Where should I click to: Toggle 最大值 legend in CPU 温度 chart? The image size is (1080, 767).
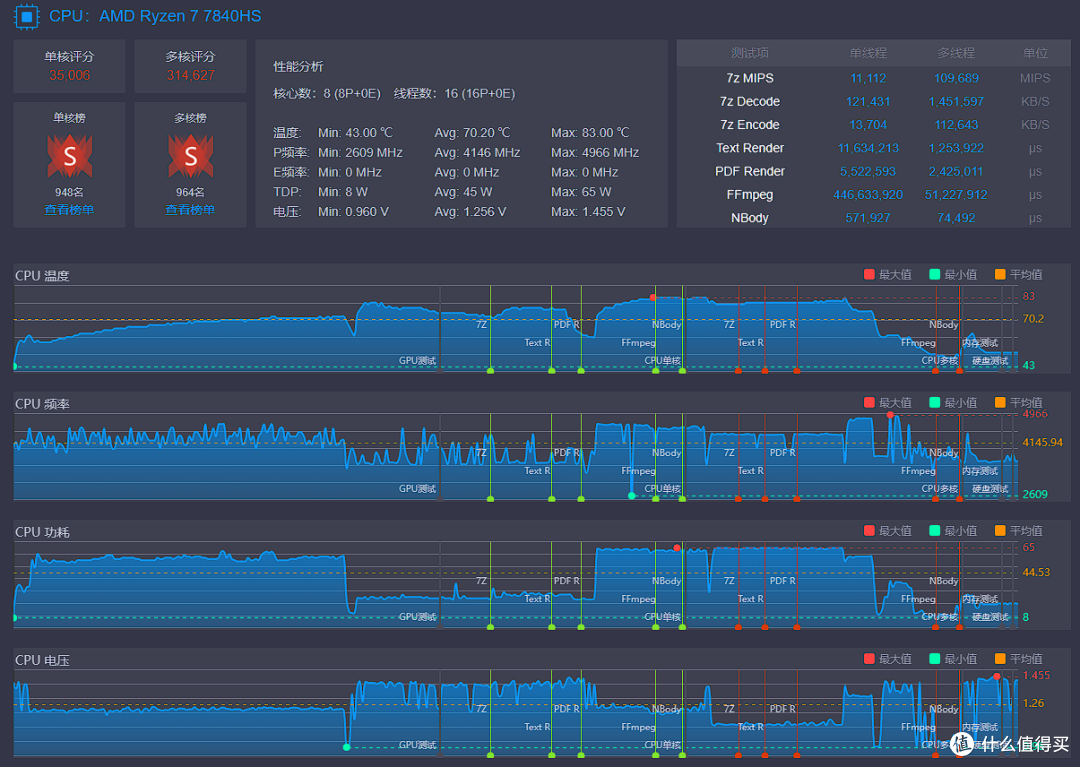[x=888, y=275]
